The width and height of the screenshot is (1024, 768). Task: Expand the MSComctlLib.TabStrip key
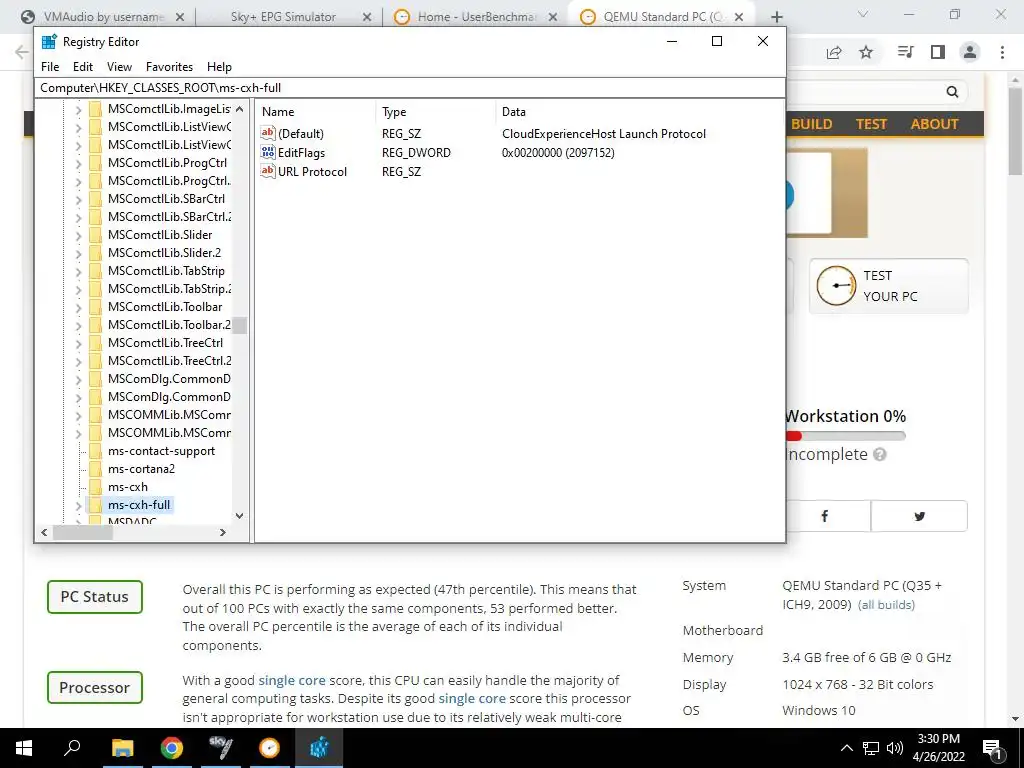click(78, 270)
